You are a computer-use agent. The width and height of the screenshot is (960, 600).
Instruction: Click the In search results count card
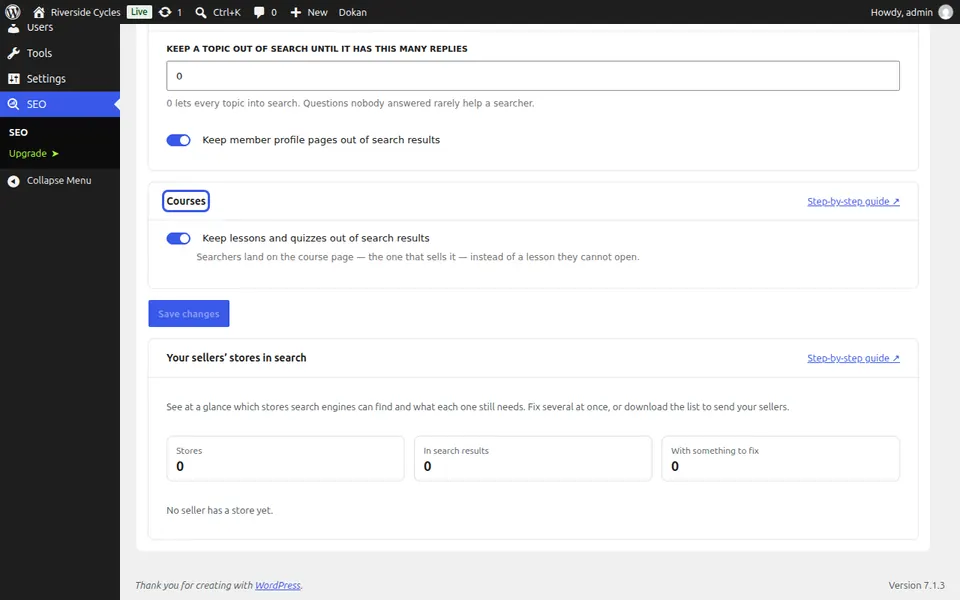(533, 459)
